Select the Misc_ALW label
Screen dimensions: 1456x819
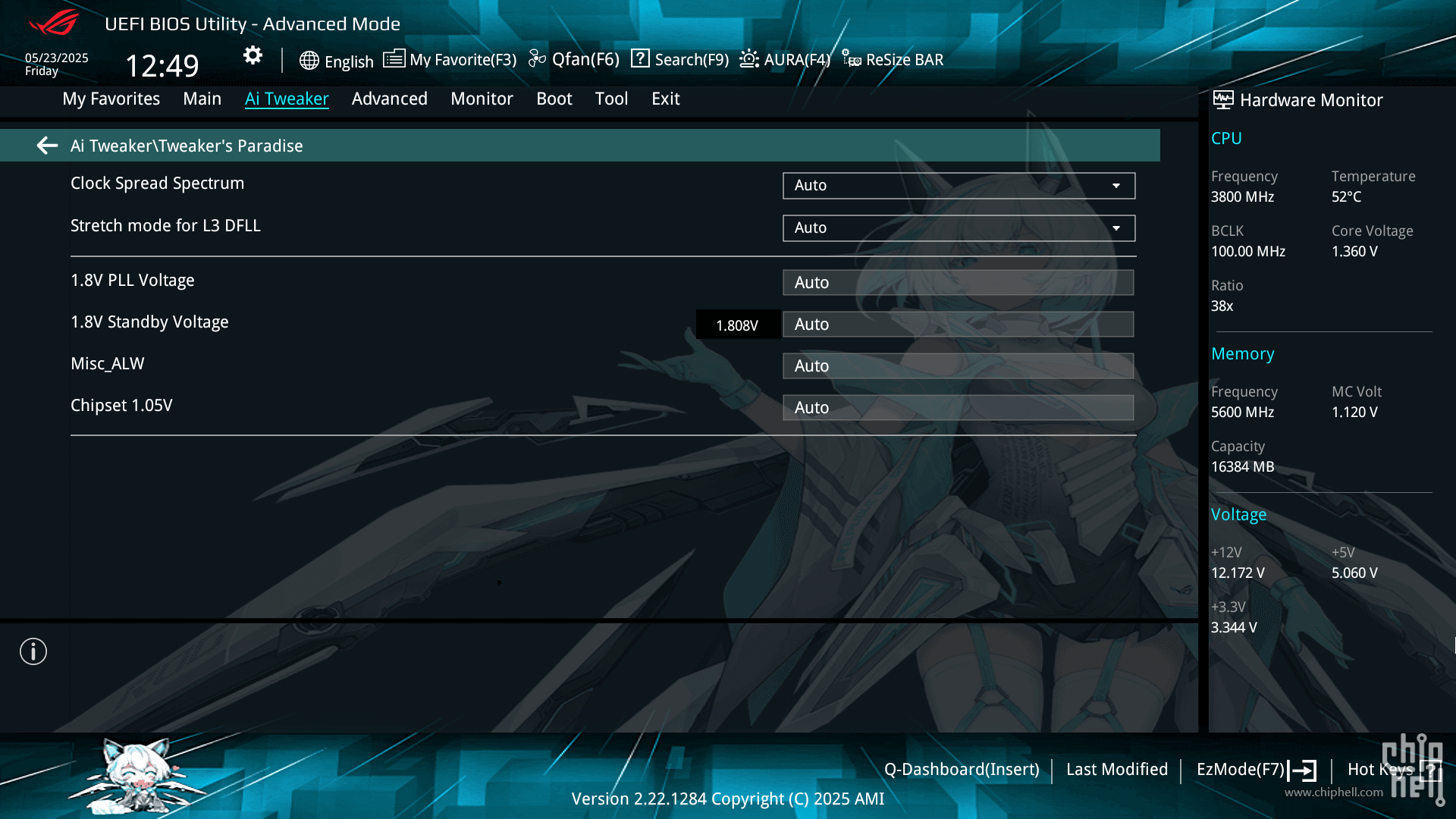pos(107,364)
